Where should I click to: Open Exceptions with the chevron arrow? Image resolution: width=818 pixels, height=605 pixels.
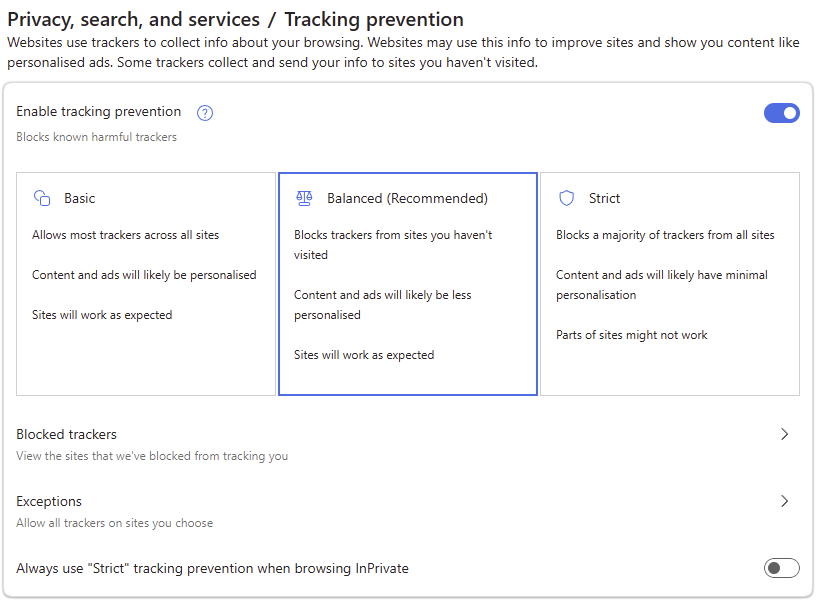784,501
